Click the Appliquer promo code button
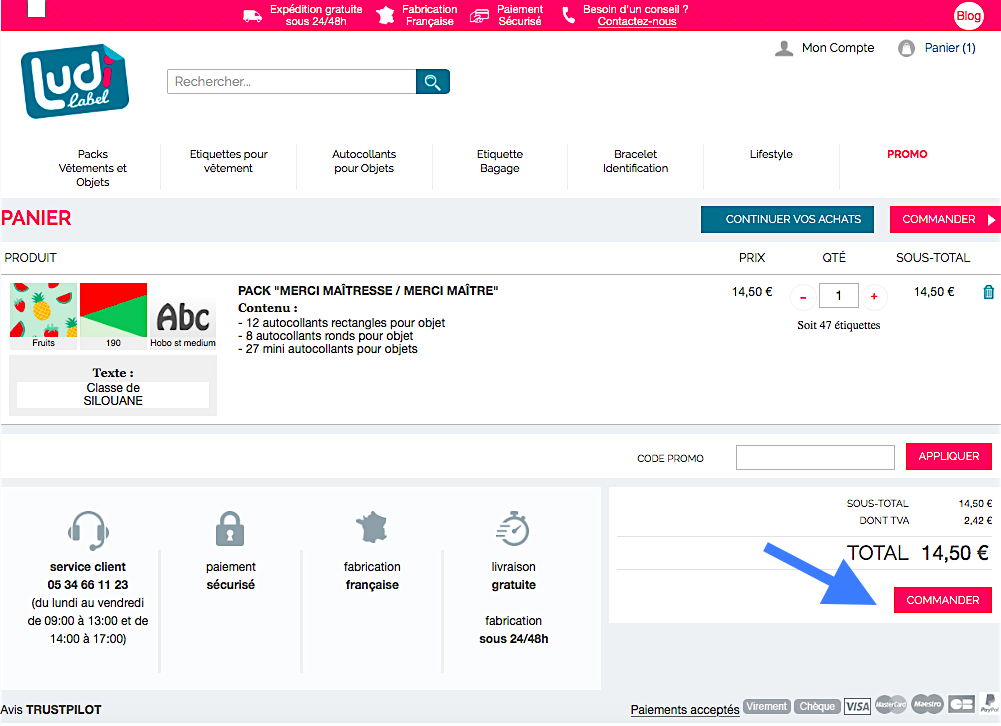 [x=948, y=456]
